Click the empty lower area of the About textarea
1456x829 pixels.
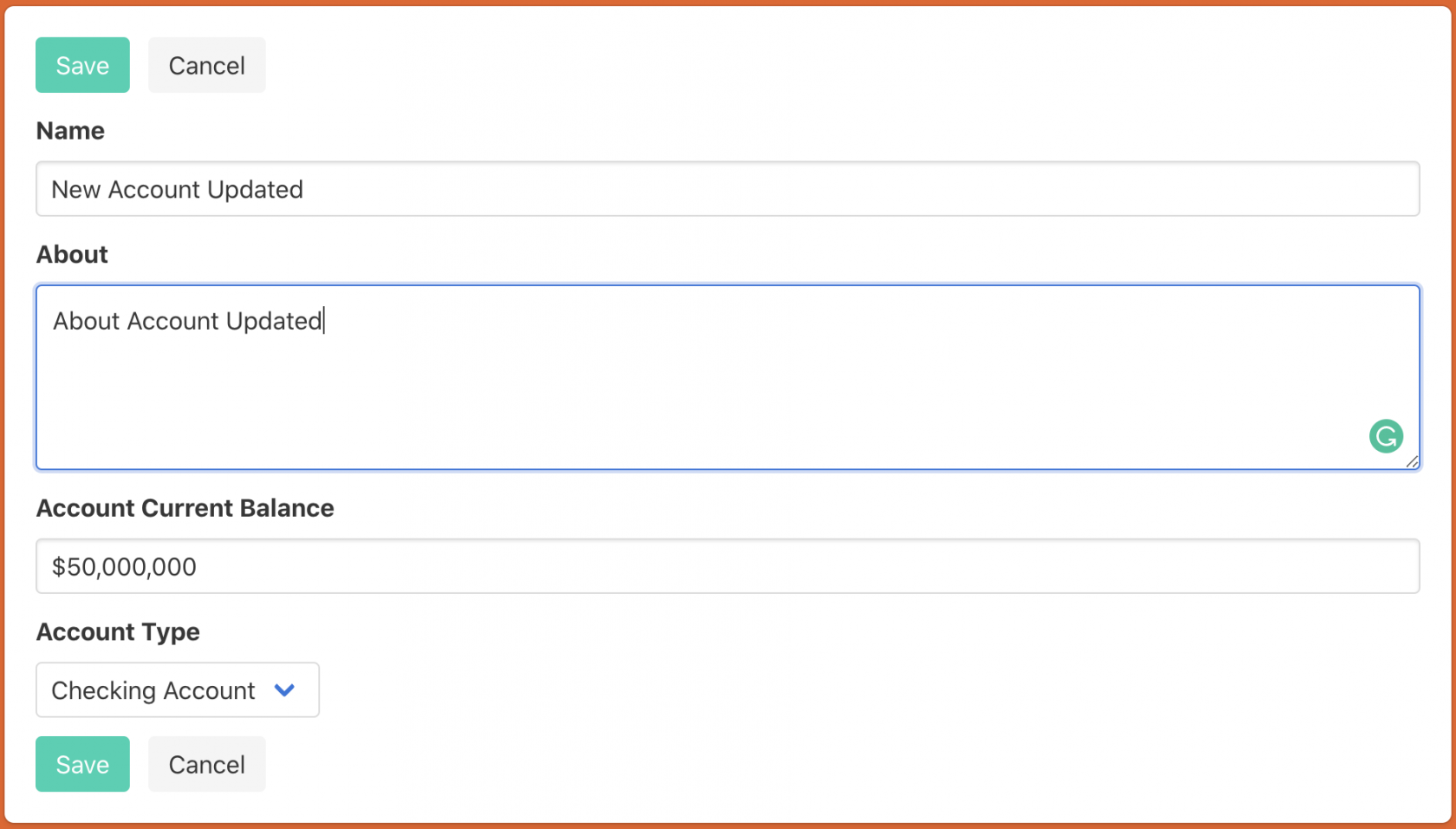click(693, 408)
